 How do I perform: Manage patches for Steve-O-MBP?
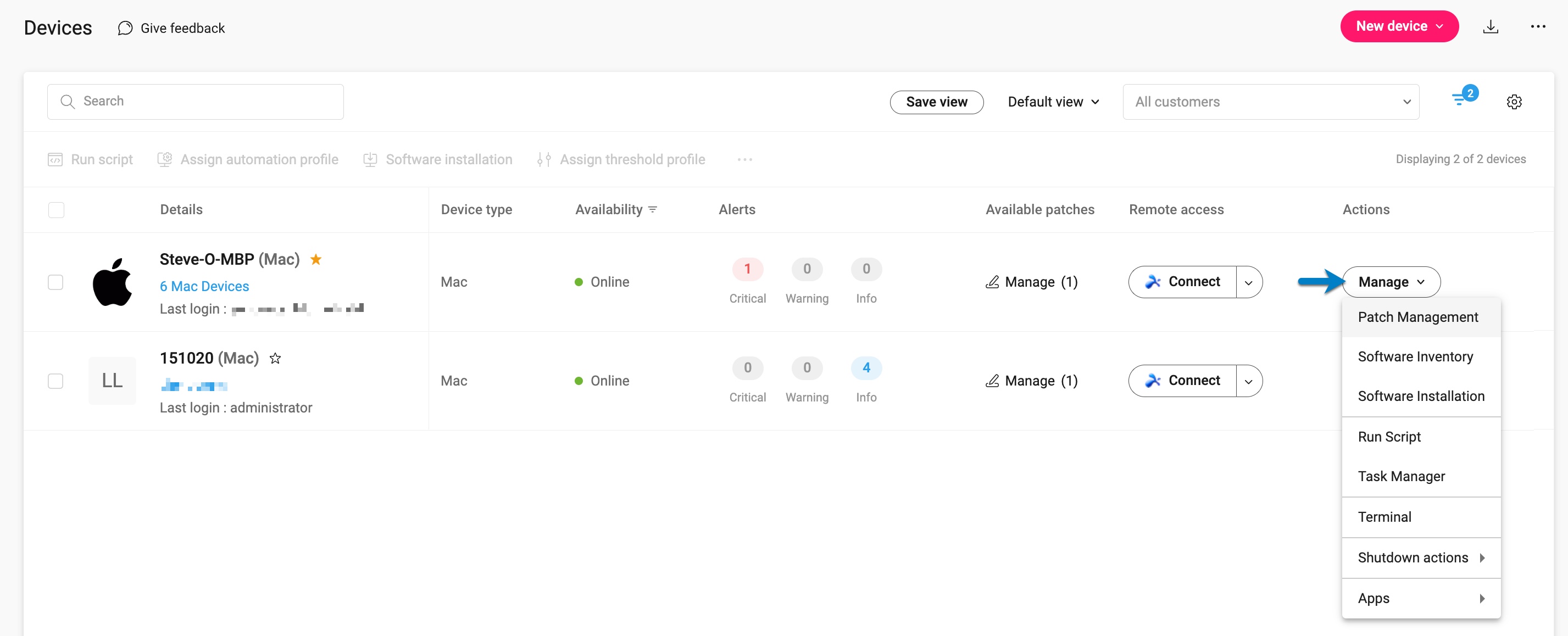[x=1031, y=282]
